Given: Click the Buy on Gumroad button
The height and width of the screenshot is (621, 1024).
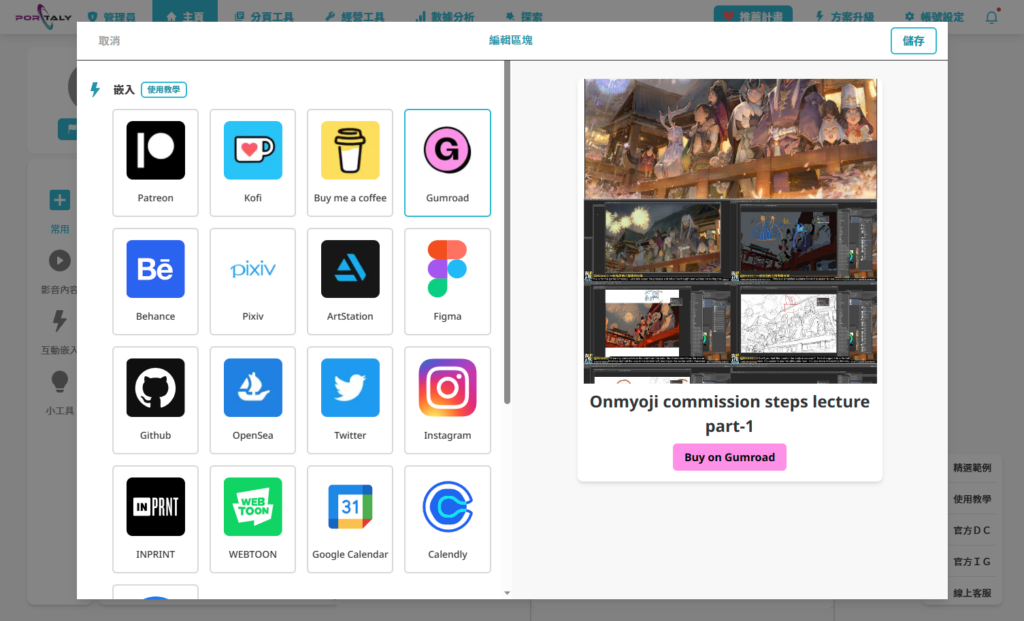Looking at the screenshot, I should pyautogui.click(x=729, y=457).
